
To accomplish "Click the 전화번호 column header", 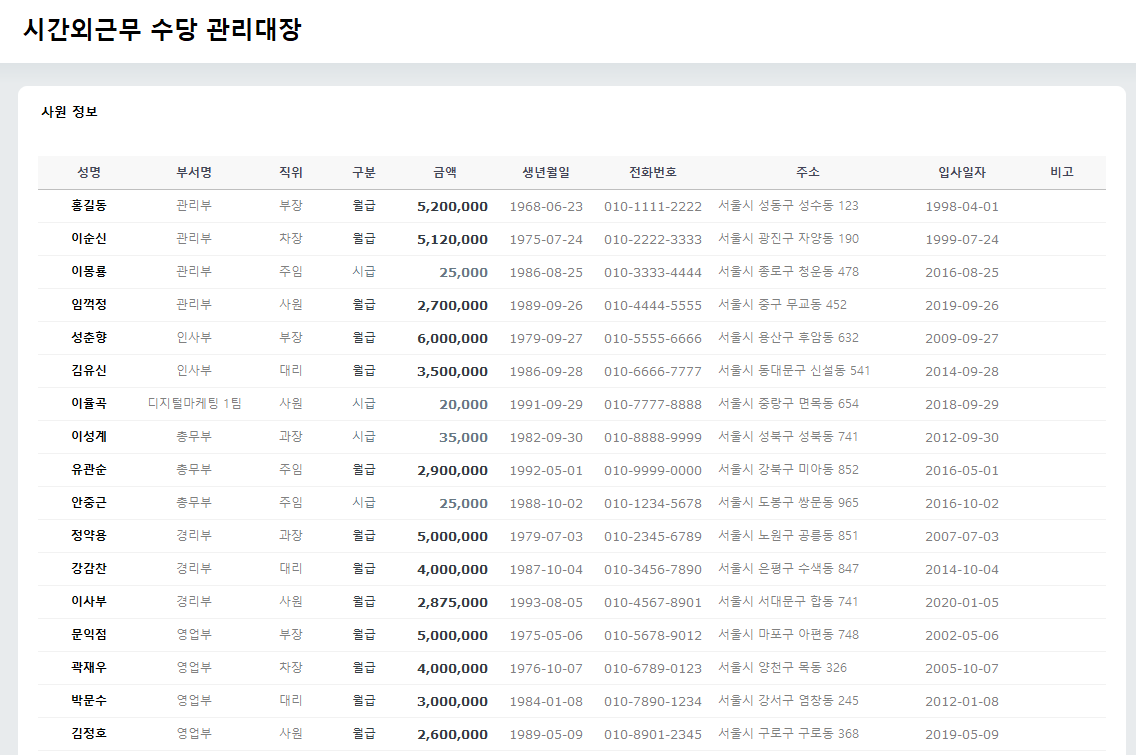I will click(653, 172).
